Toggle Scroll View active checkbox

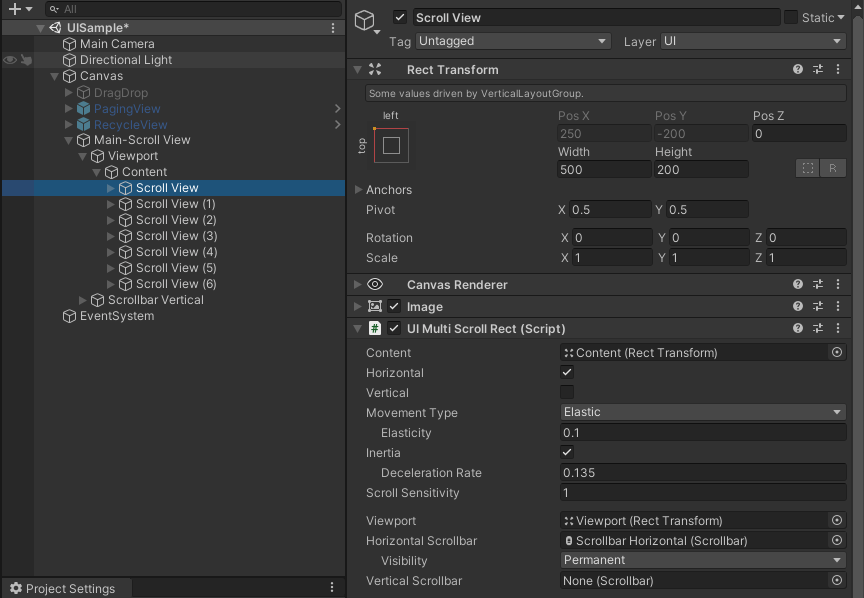[x=400, y=18]
